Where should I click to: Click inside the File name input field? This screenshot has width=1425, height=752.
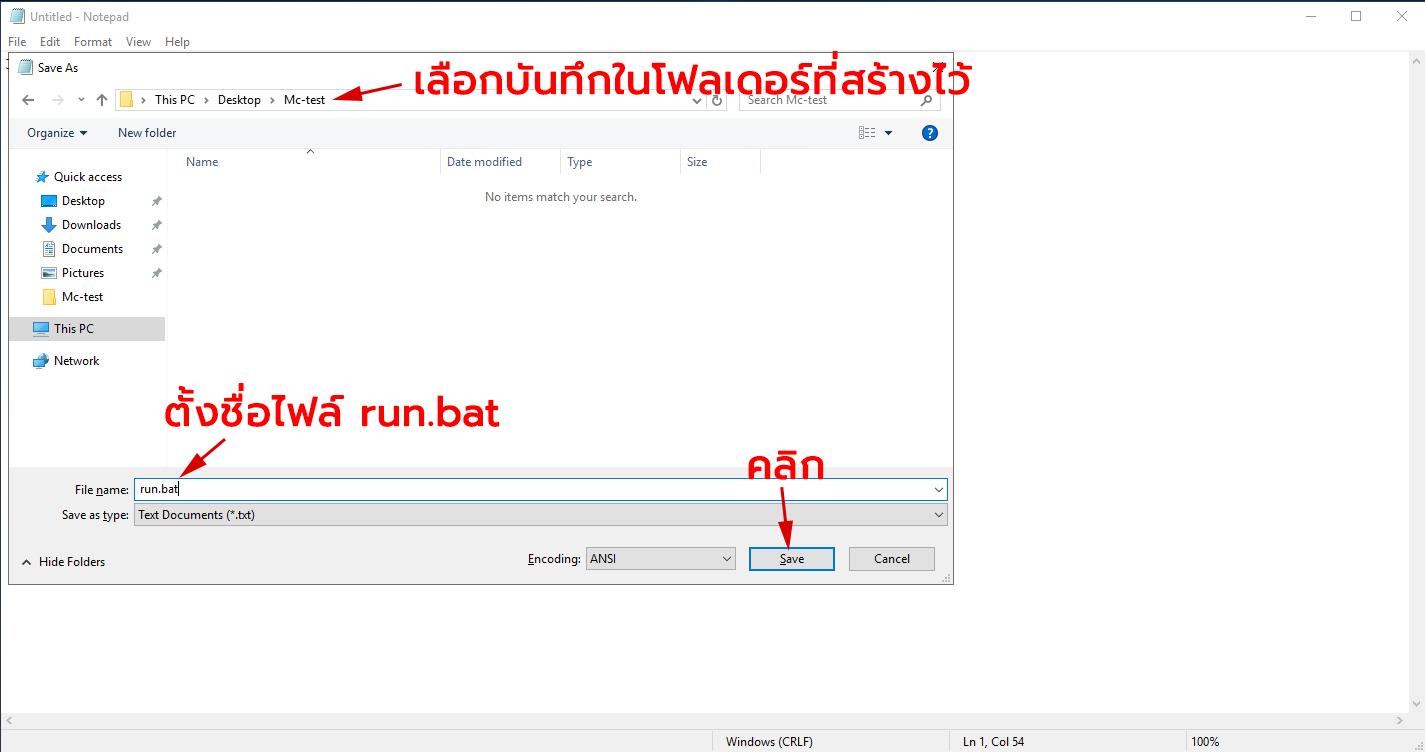400,489
